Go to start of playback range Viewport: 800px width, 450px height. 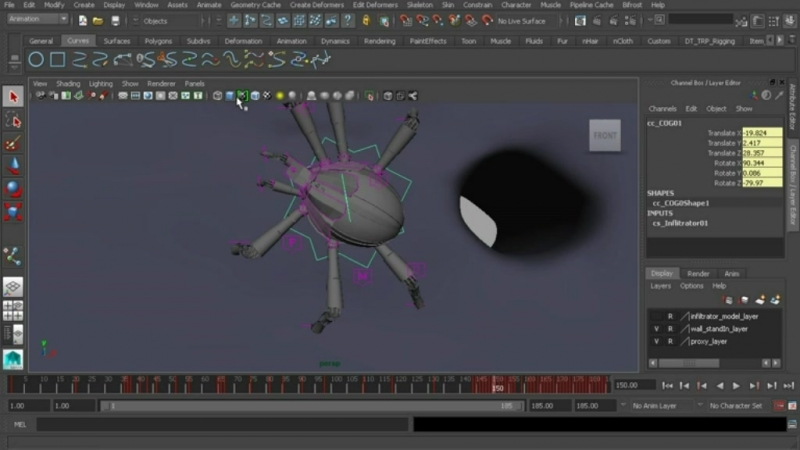tap(667, 386)
